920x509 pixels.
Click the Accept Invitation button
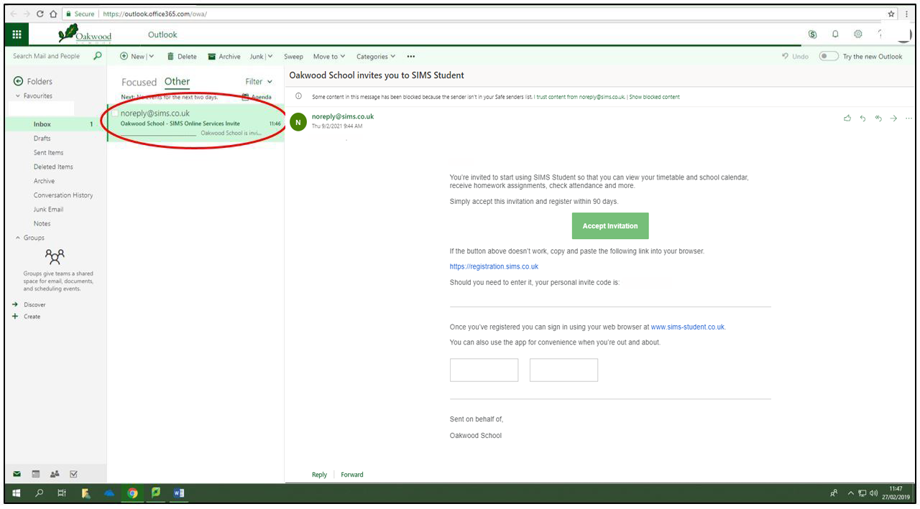coord(610,226)
